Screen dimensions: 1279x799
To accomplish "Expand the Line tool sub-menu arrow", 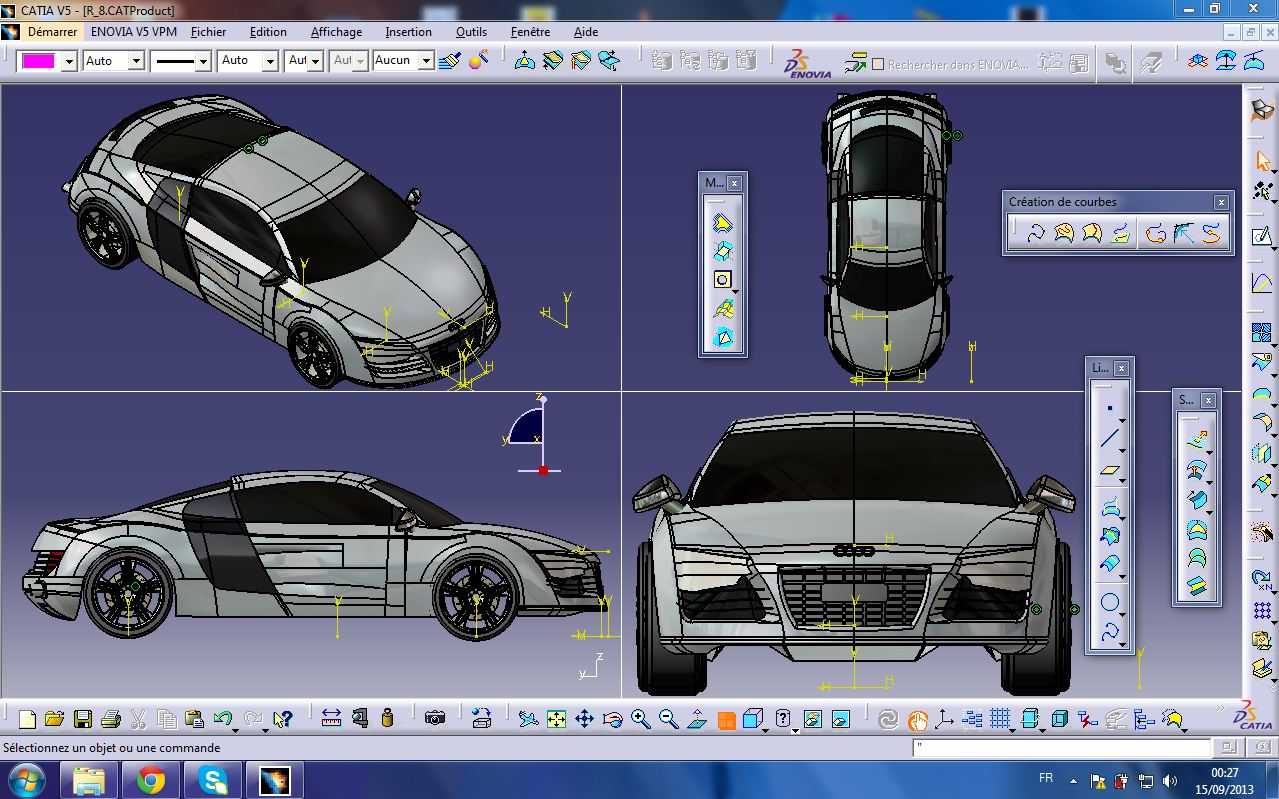I will click(1122, 452).
